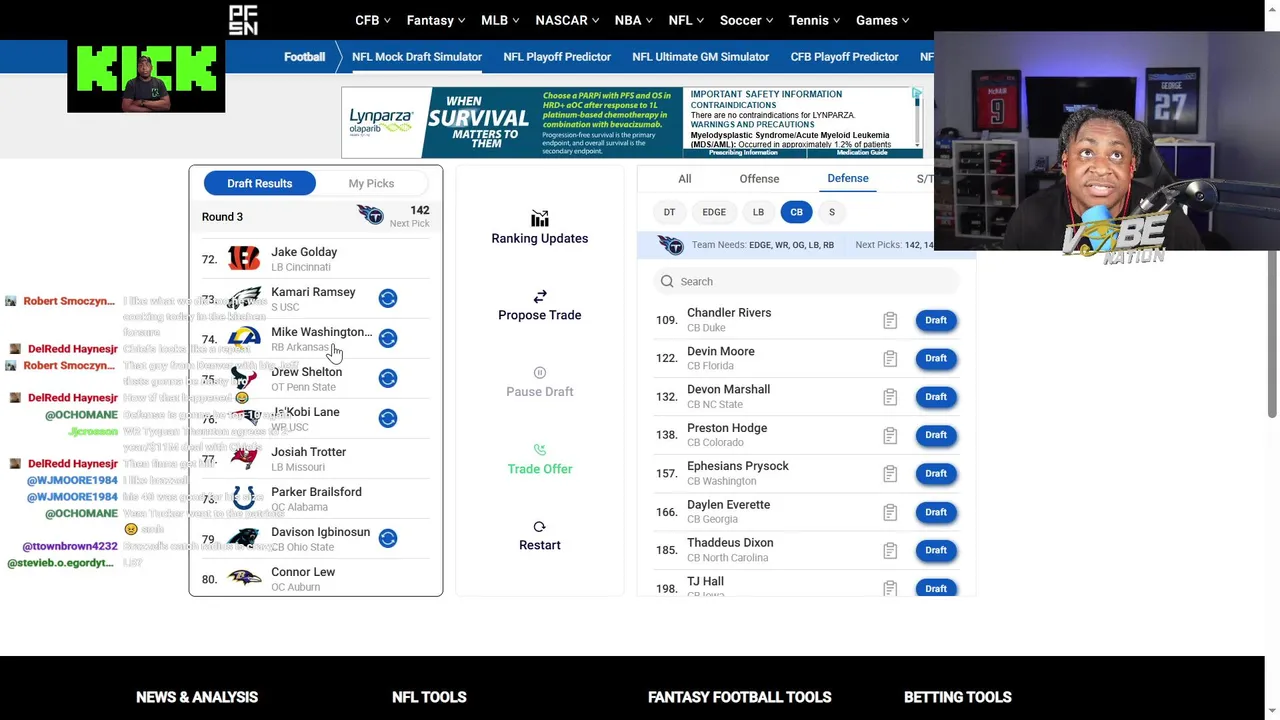Screen dimensions: 1280x720
Task: Open Preston Hodge clipboard icon
Action: tap(890, 435)
